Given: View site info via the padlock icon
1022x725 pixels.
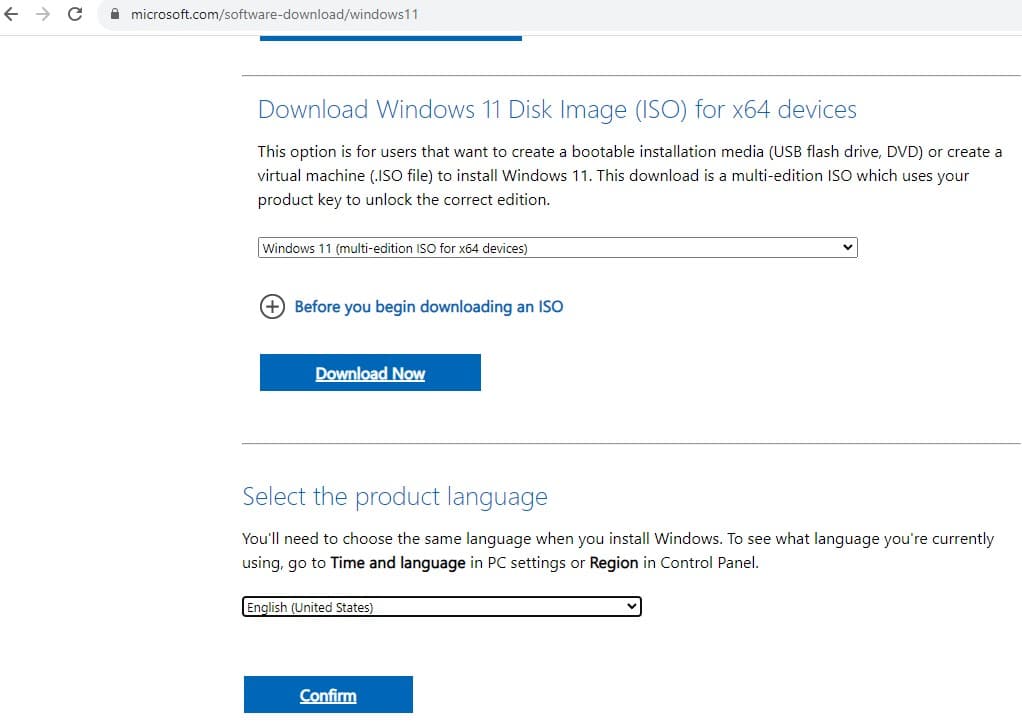Looking at the screenshot, I should [113, 15].
